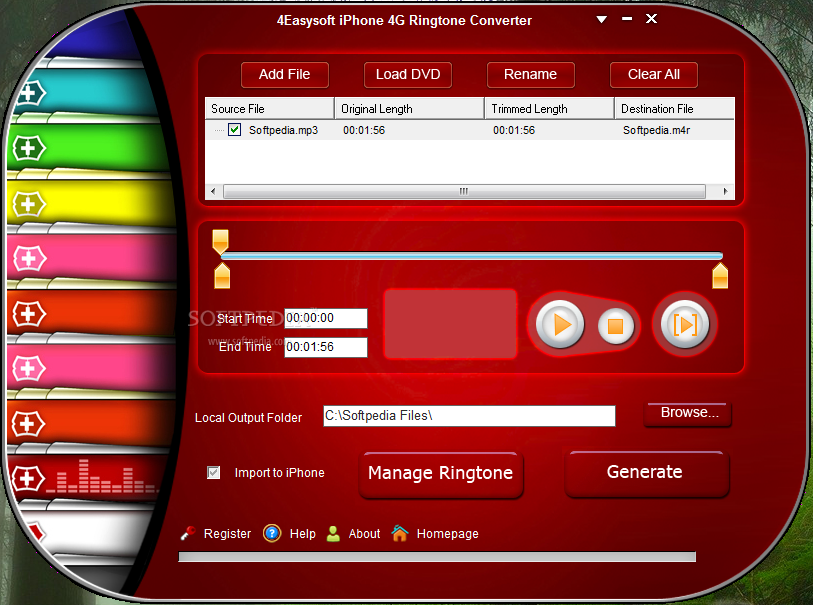
Task: Click the trim end marker at timeline right
Action: click(720, 275)
